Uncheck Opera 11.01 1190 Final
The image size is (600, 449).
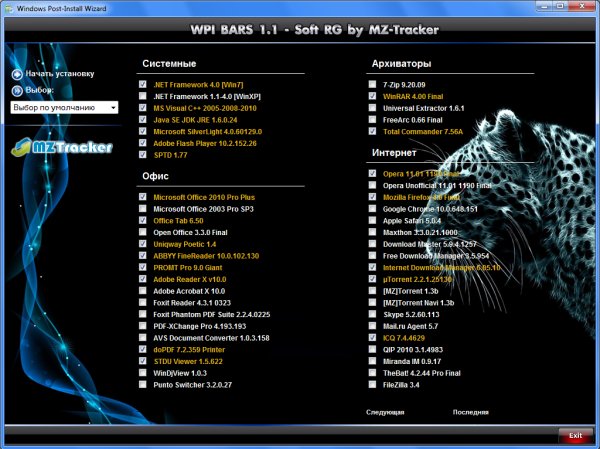[x=372, y=173]
